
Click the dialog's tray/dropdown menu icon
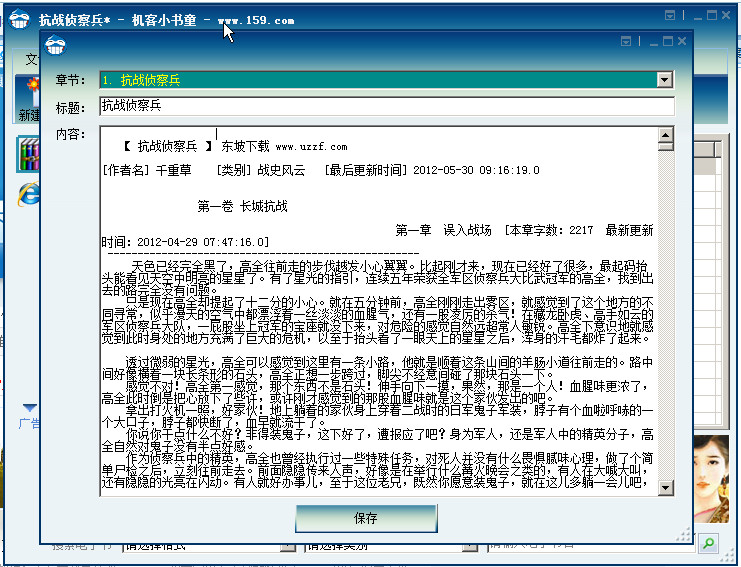(626, 42)
